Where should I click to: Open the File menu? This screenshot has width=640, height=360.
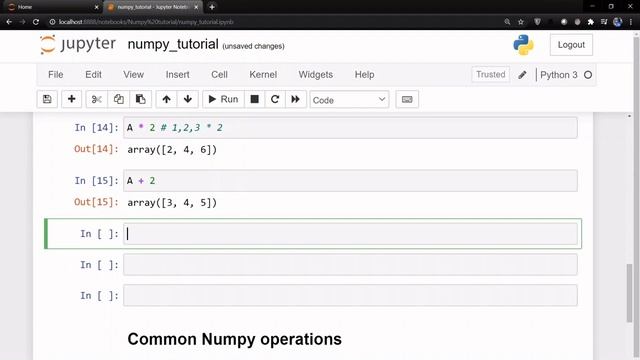56,75
